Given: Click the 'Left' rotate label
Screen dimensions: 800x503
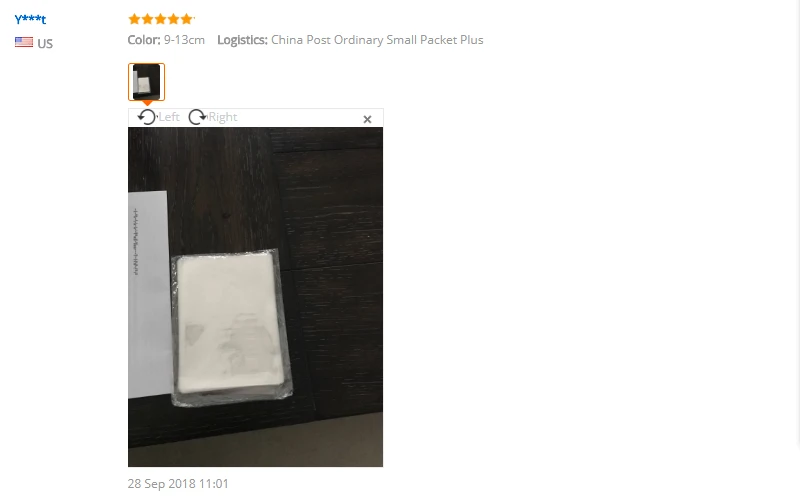Looking at the screenshot, I should [169, 117].
